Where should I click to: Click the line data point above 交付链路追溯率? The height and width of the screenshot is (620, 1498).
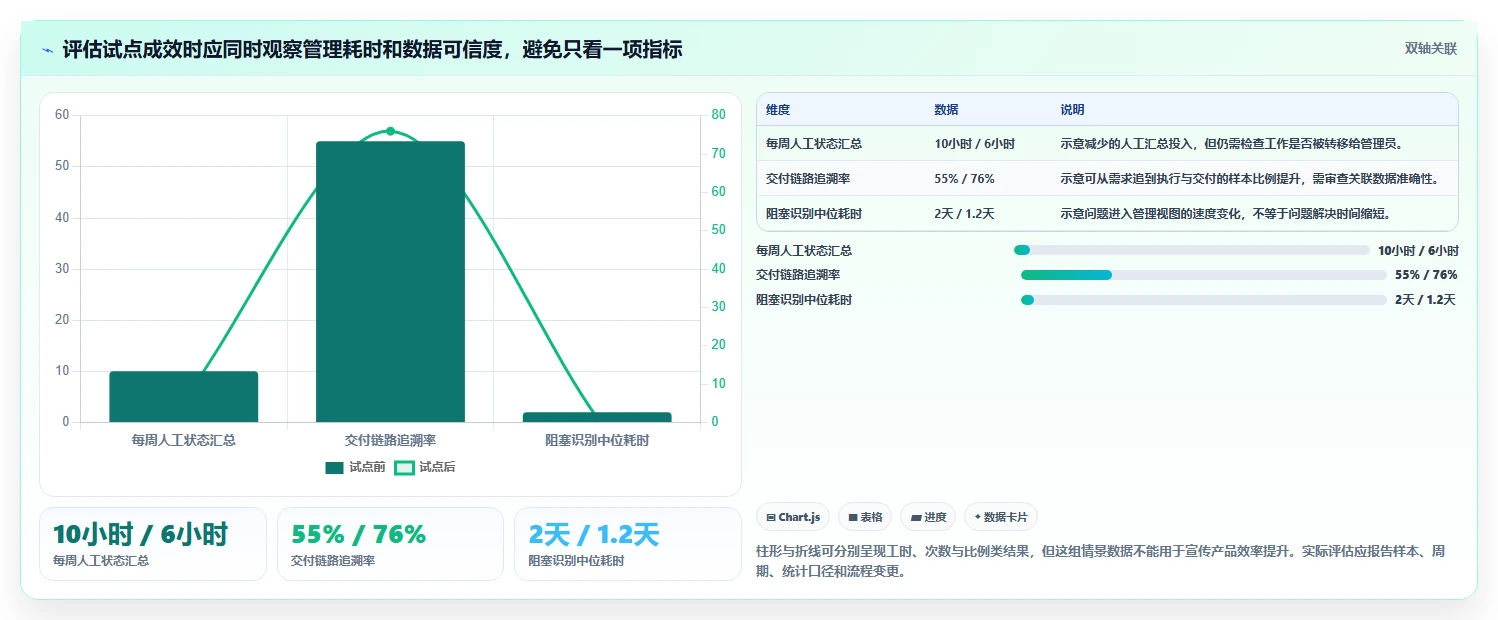point(390,131)
